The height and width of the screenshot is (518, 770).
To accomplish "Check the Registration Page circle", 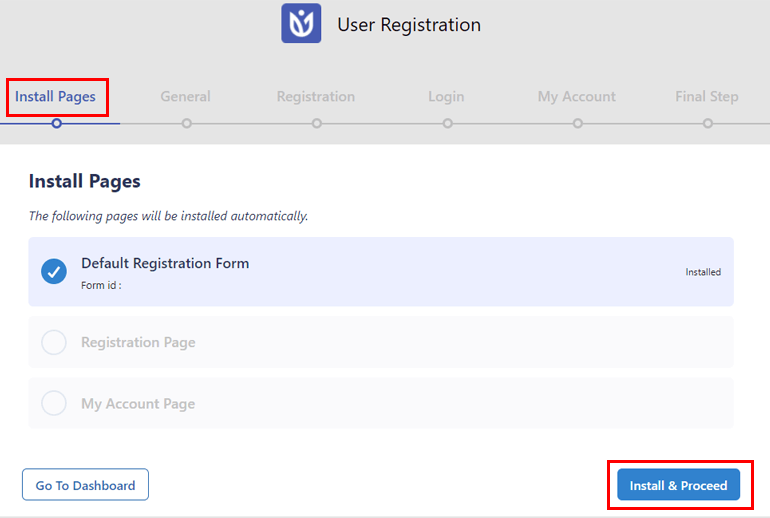I will (54, 343).
